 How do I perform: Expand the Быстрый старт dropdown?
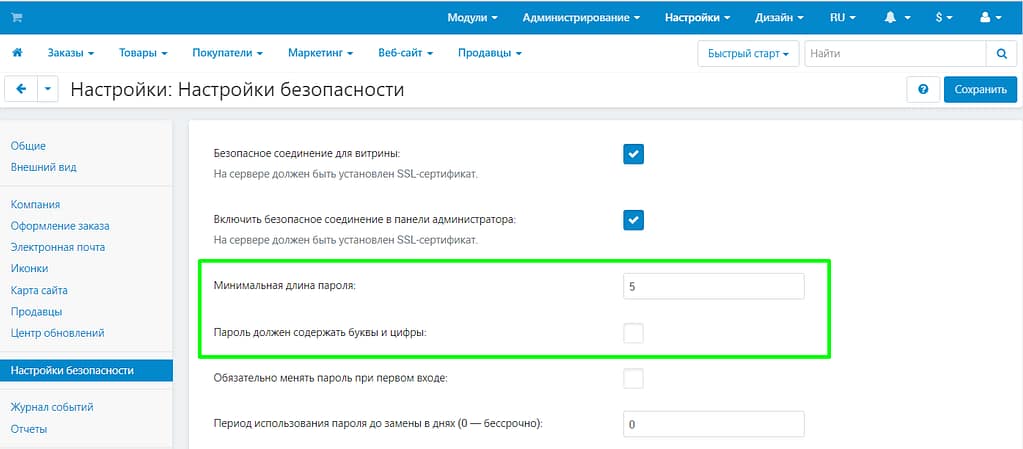click(x=747, y=53)
